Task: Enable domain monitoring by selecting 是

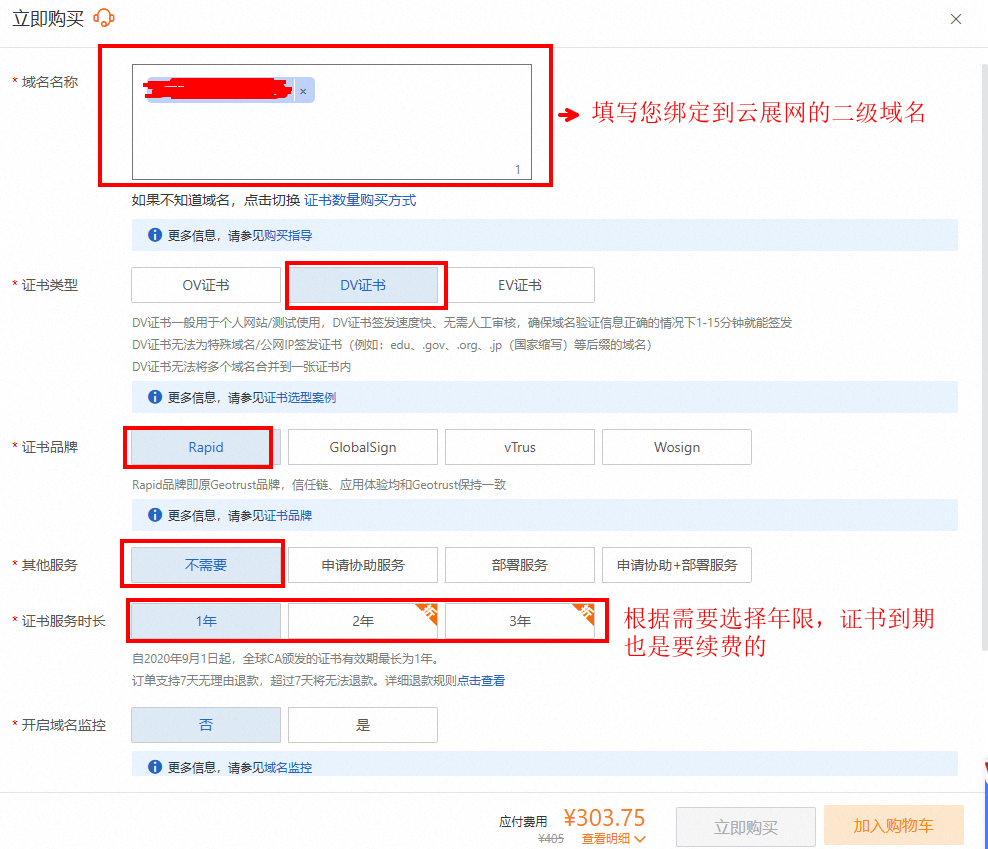Action: click(x=363, y=725)
